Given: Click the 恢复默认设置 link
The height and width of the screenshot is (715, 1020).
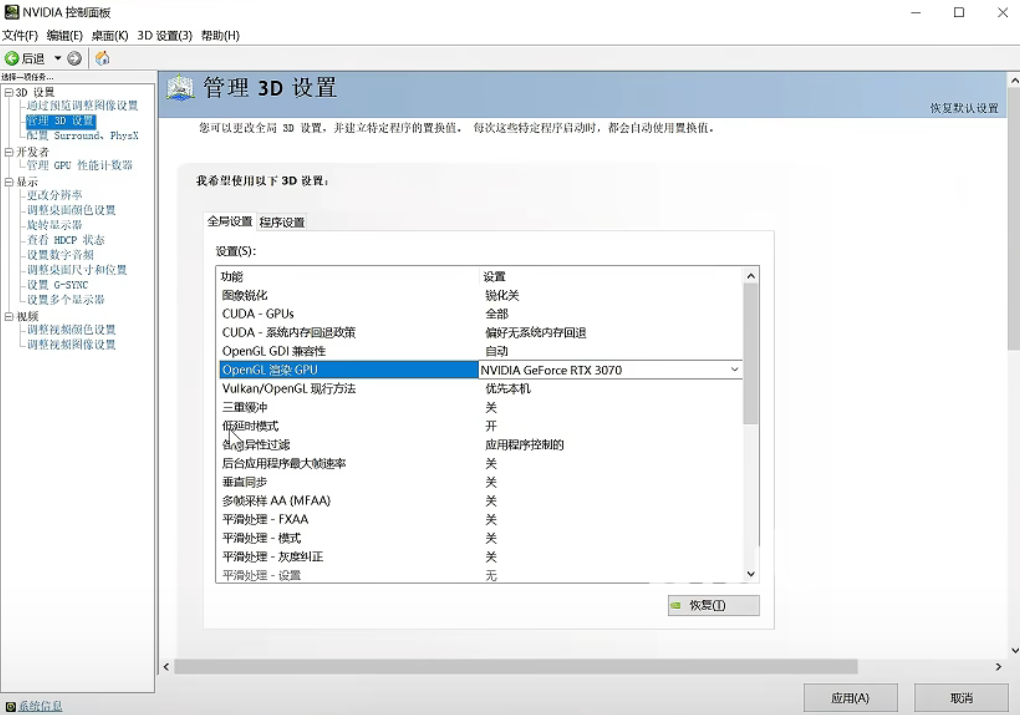Looking at the screenshot, I should click(x=964, y=108).
